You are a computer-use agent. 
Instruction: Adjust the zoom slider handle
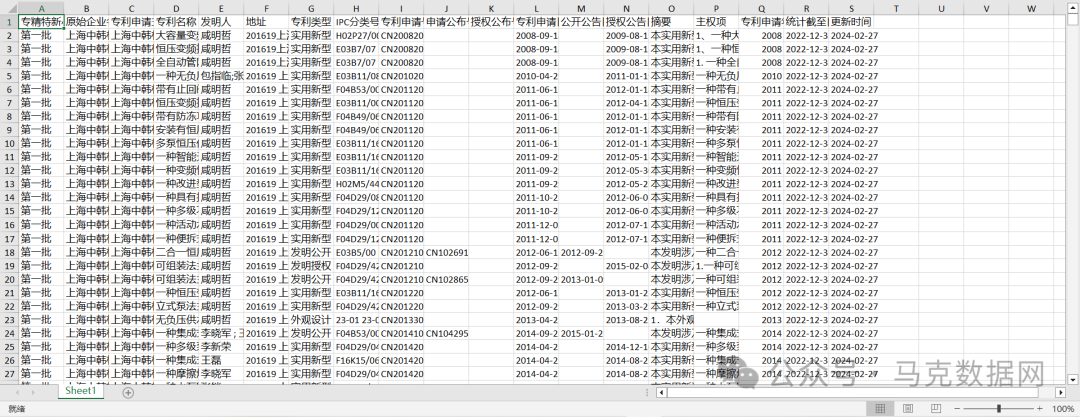[999, 409]
